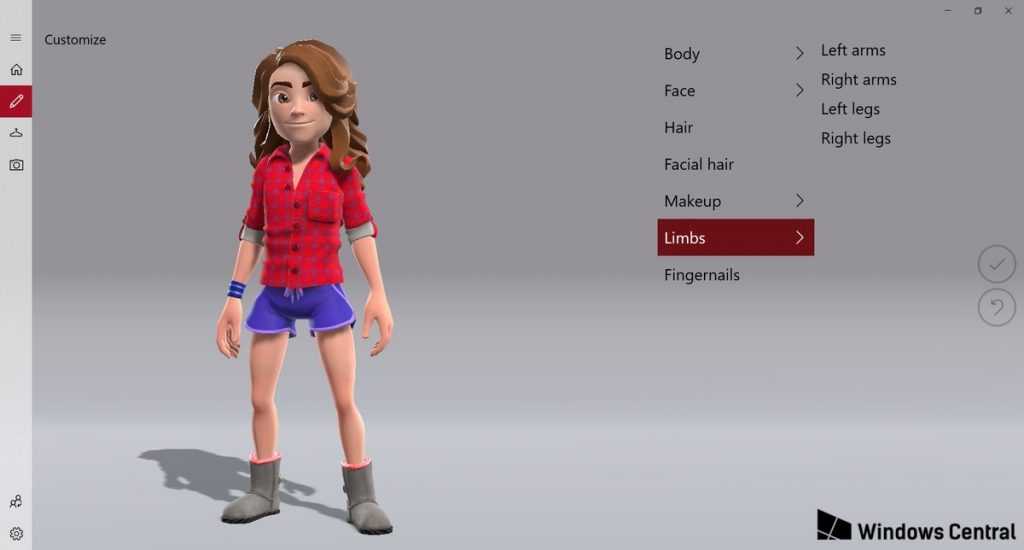
Task: Pick the Right arms option
Action: click(858, 80)
